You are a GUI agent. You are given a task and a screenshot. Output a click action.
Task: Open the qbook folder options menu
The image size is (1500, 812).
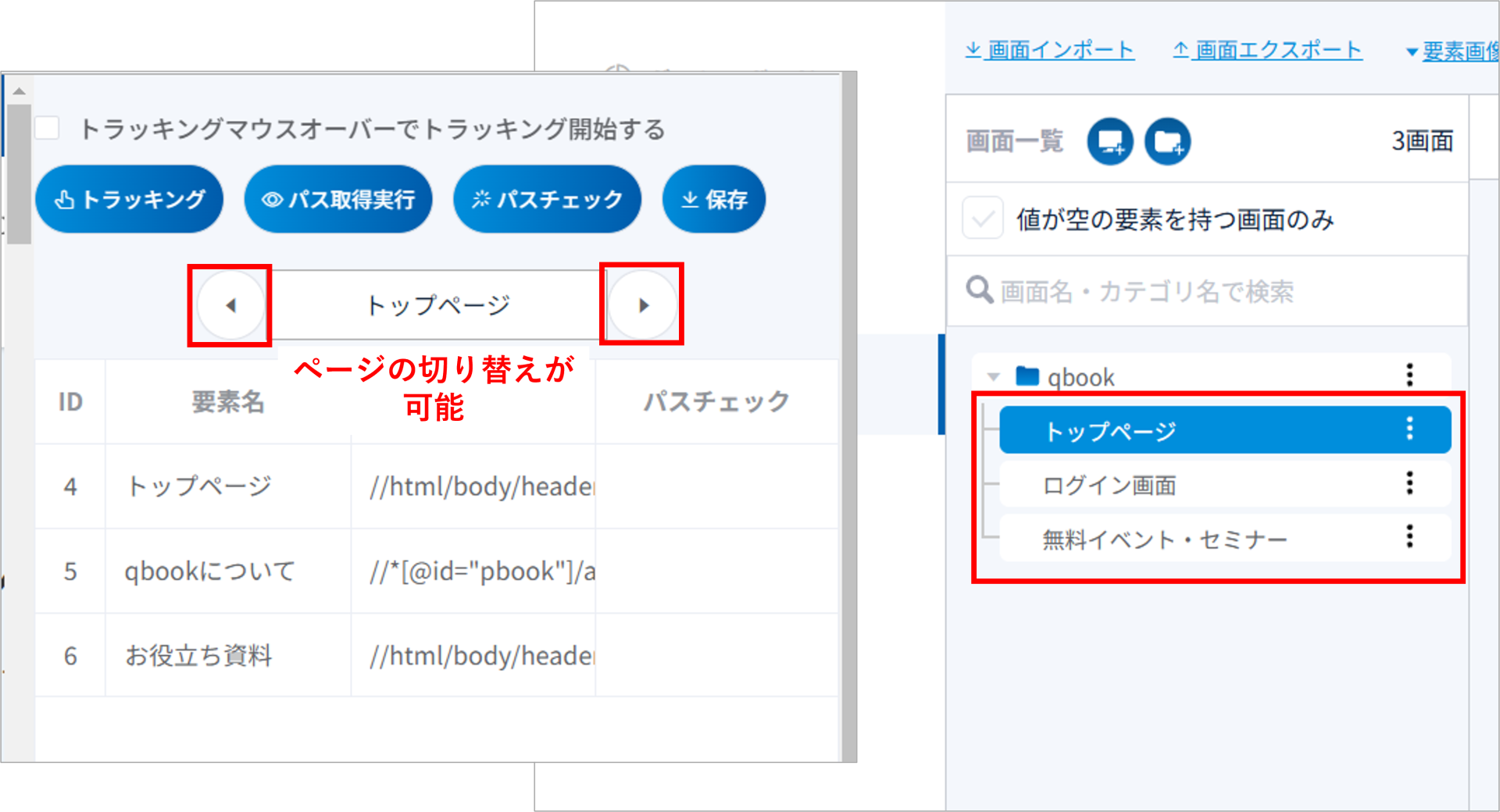1409,376
